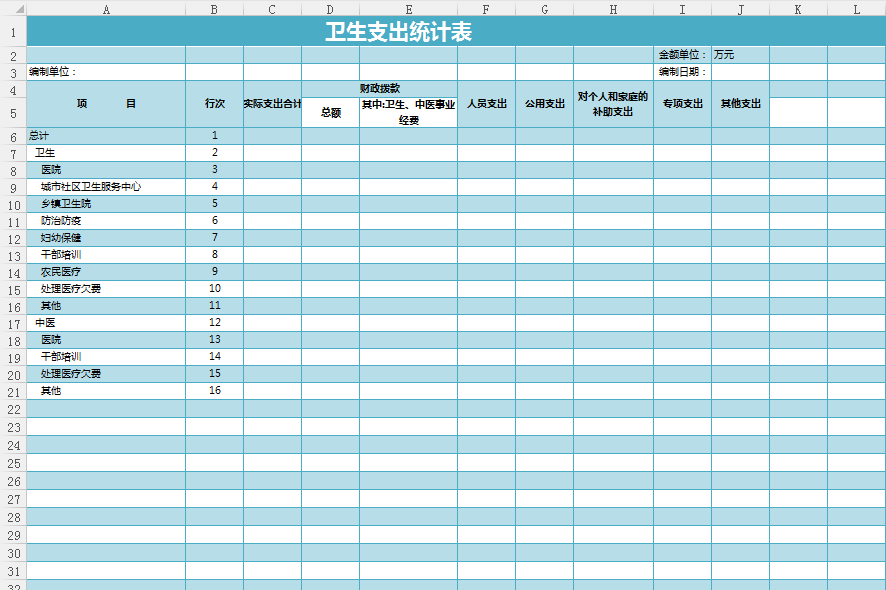886x590 pixels.
Task: Click the 妇幼保健 cell
Action: pyautogui.click(x=106, y=238)
